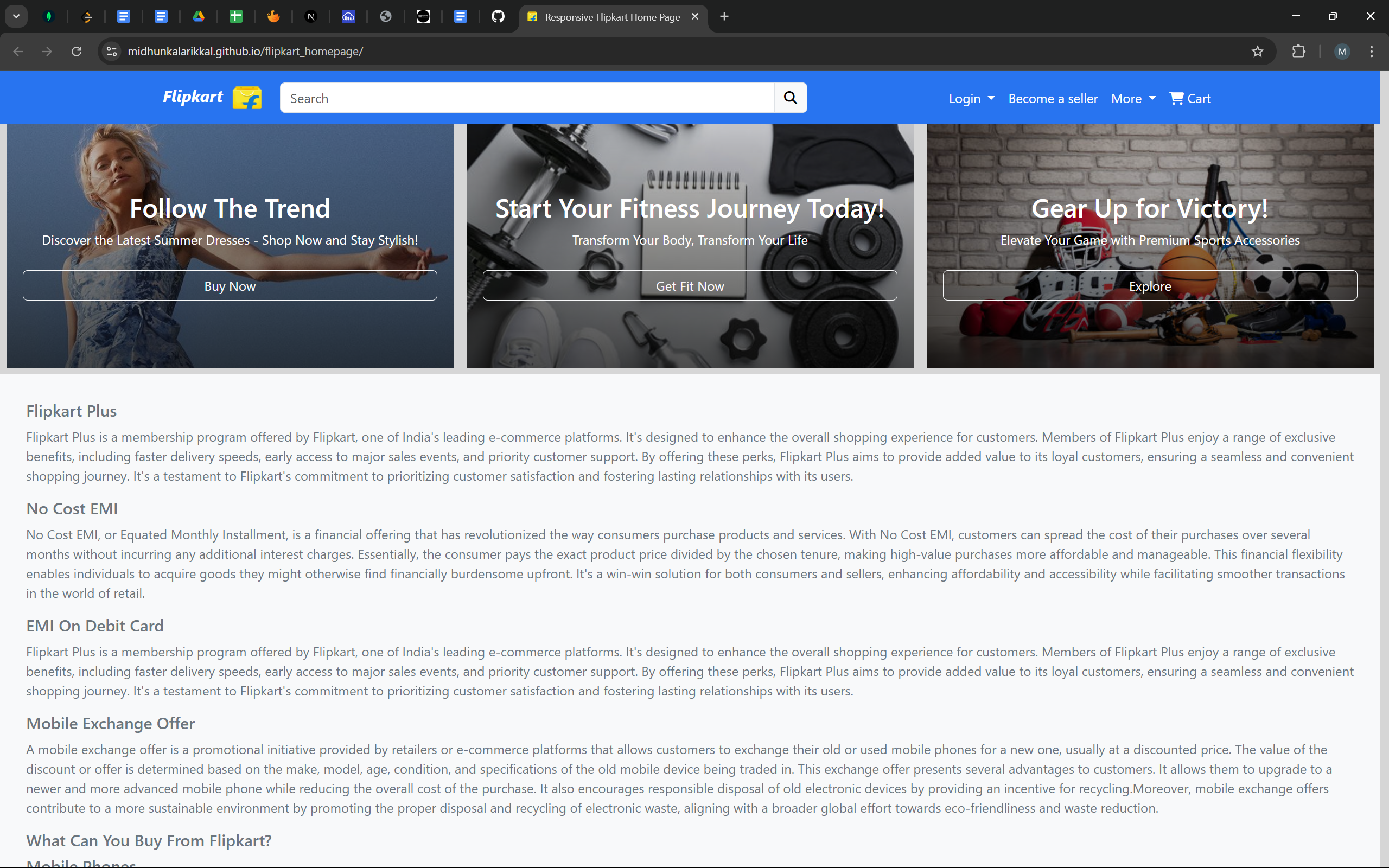
Task: Click the Follow The Trend banner heading
Action: coord(230,208)
